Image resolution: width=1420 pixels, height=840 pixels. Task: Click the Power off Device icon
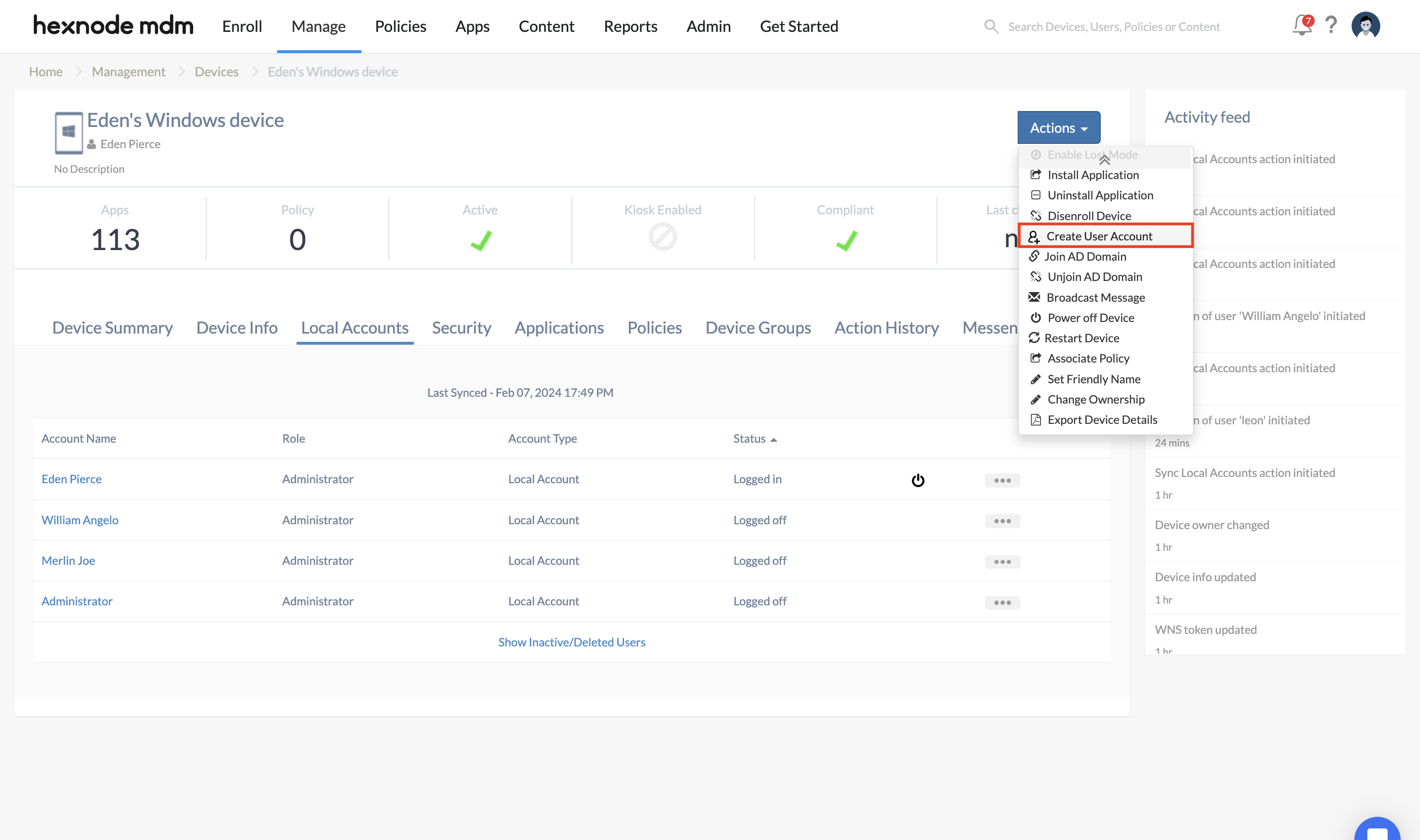tap(1036, 317)
